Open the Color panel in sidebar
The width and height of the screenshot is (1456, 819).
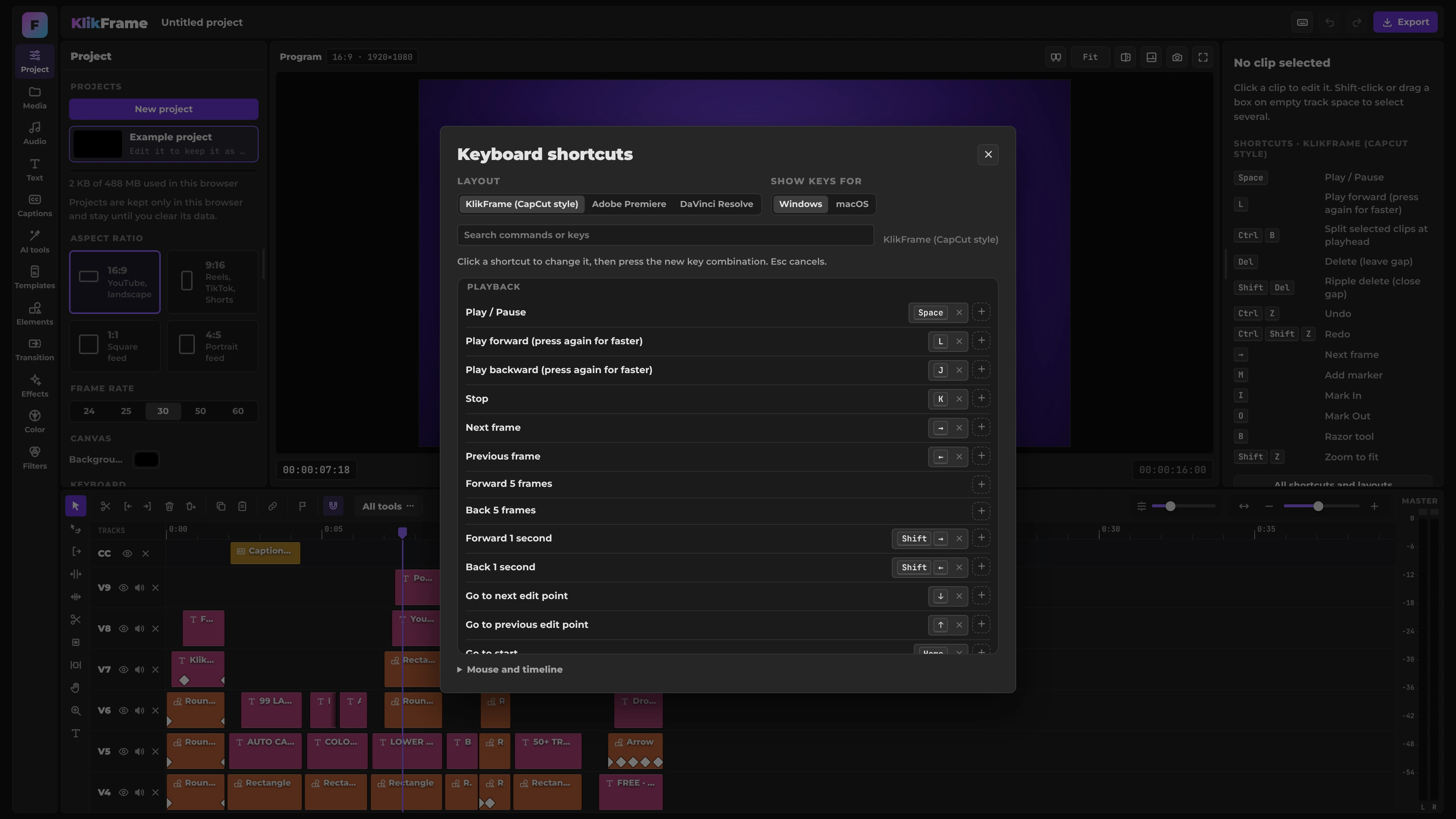coord(35,422)
